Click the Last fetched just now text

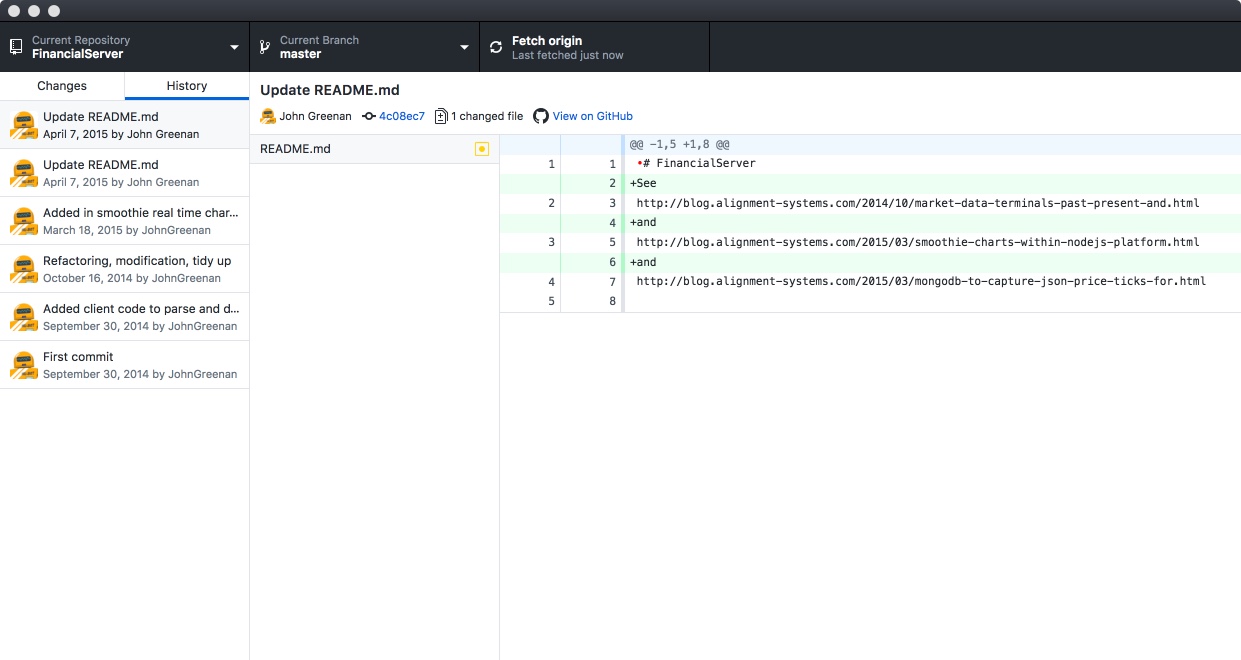(x=567, y=55)
